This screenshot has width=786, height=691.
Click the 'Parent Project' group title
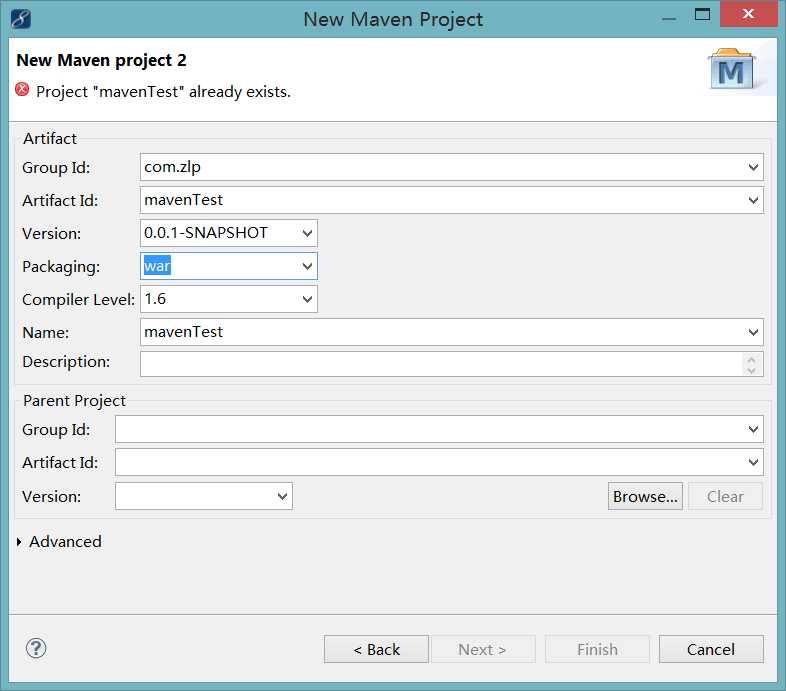74,401
